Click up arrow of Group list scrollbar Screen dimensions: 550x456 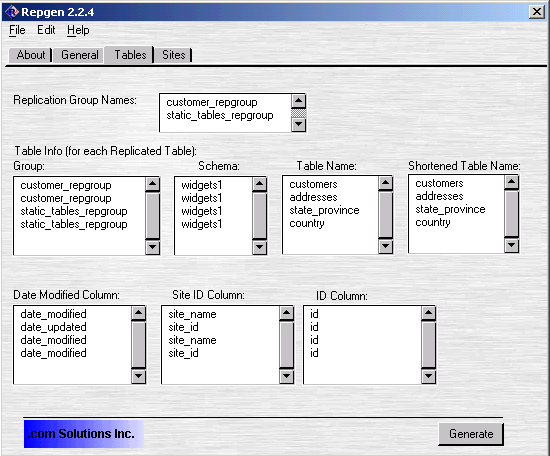pos(153,184)
